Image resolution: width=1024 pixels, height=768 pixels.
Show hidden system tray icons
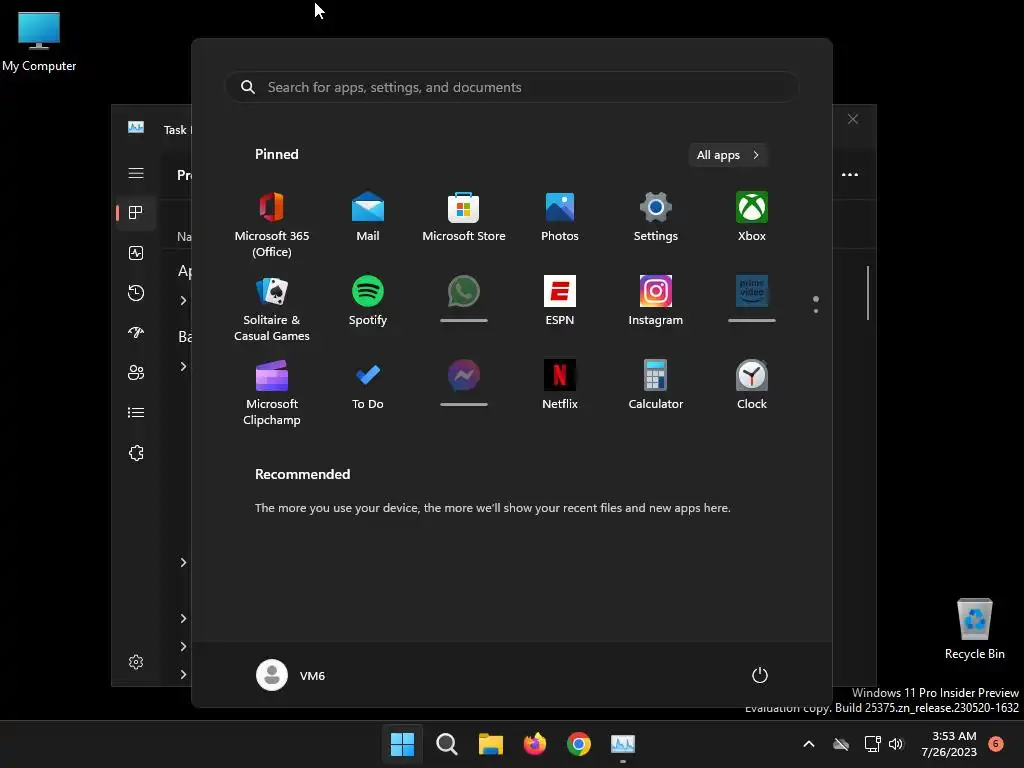pos(808,744)
